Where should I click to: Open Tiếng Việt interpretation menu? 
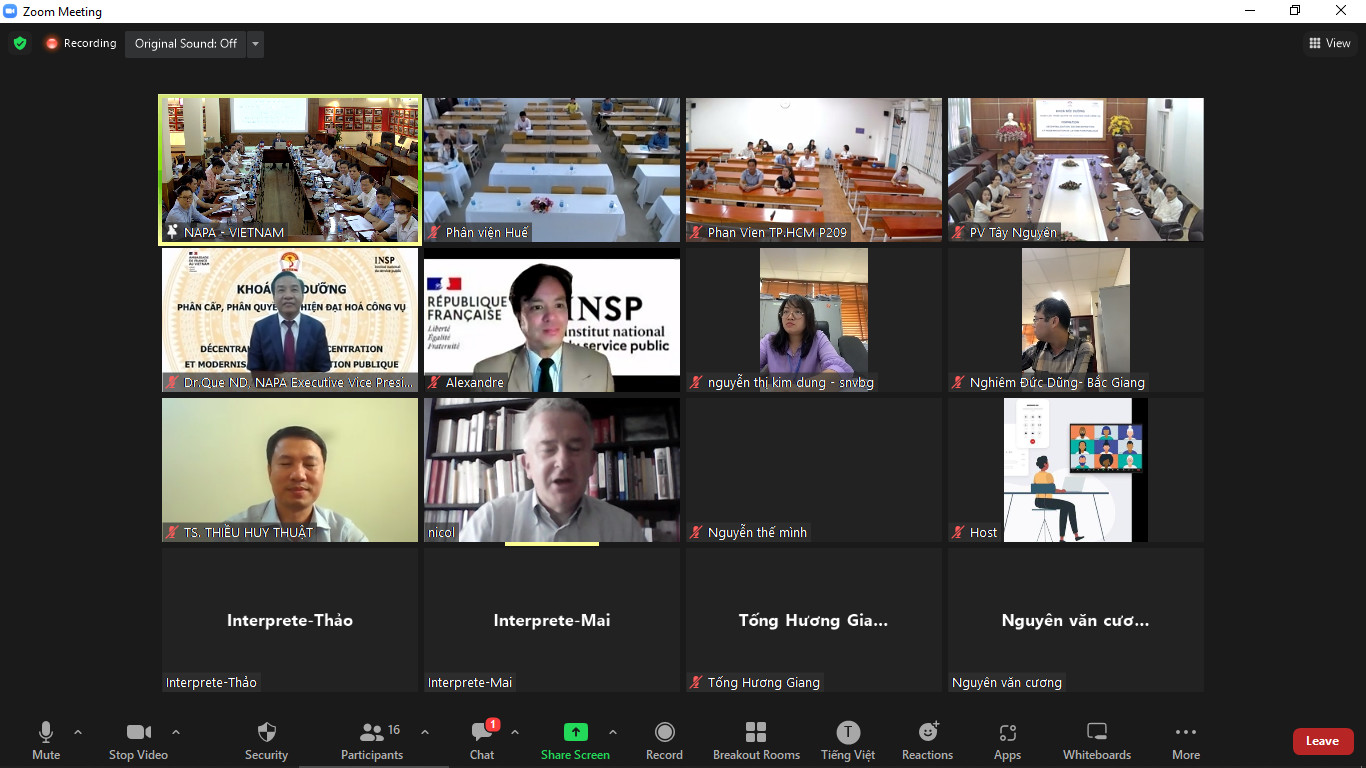[x=848, y=741]
